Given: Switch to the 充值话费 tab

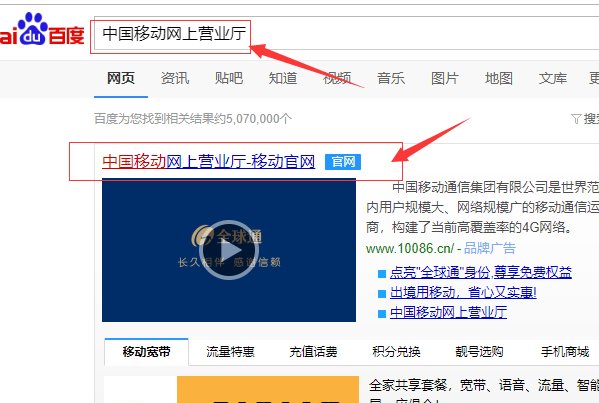Looking at the screenshot, I should click(x=313, y=351).
